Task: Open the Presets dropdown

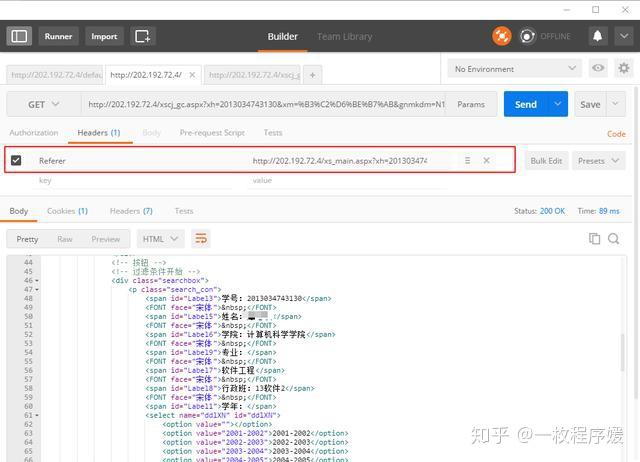Action: click(x=598, y=161)
